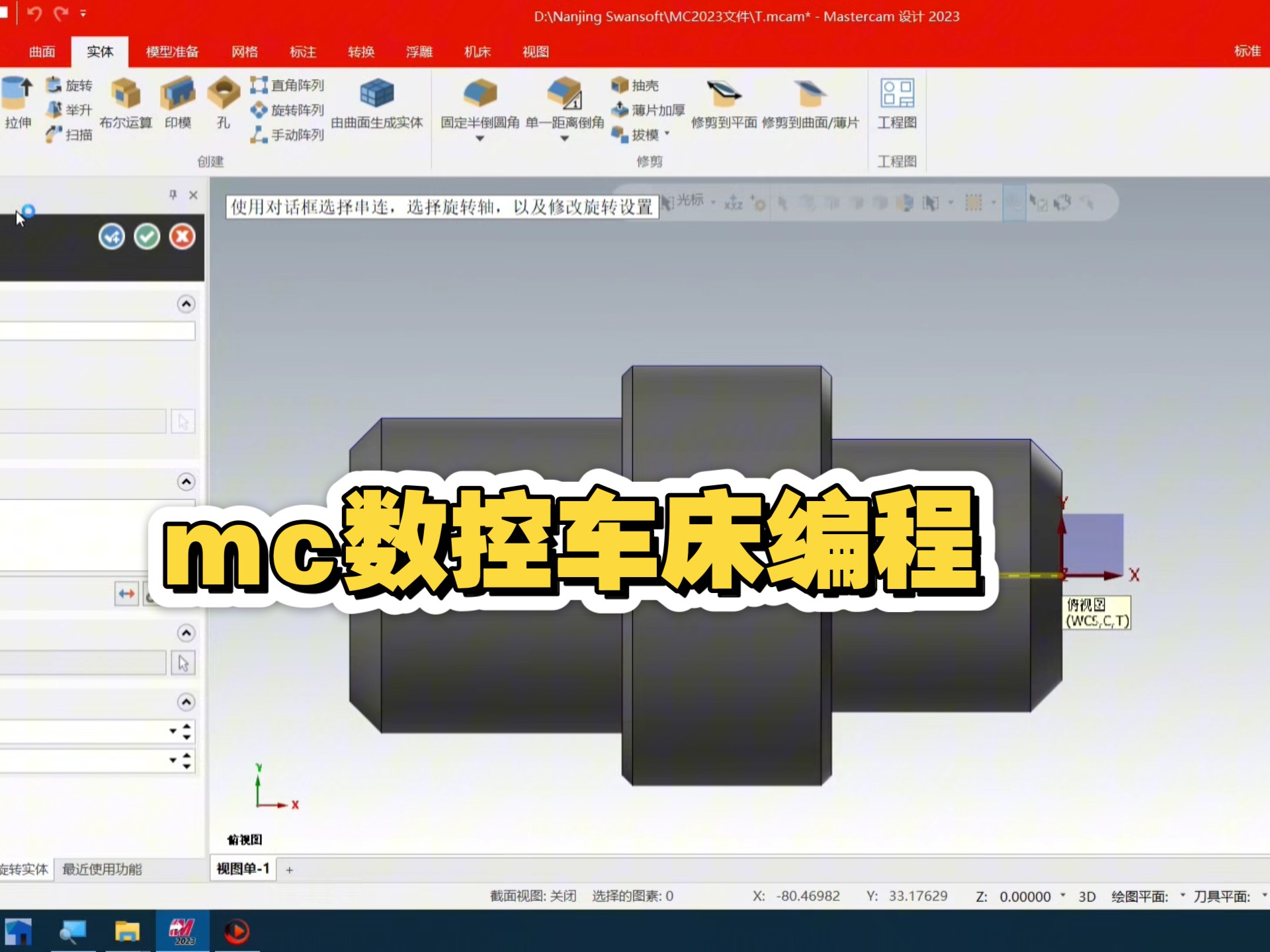Select 旋转阵列 circular pattern
Viewport: 1270px width, 952px height.
(287, 110)
